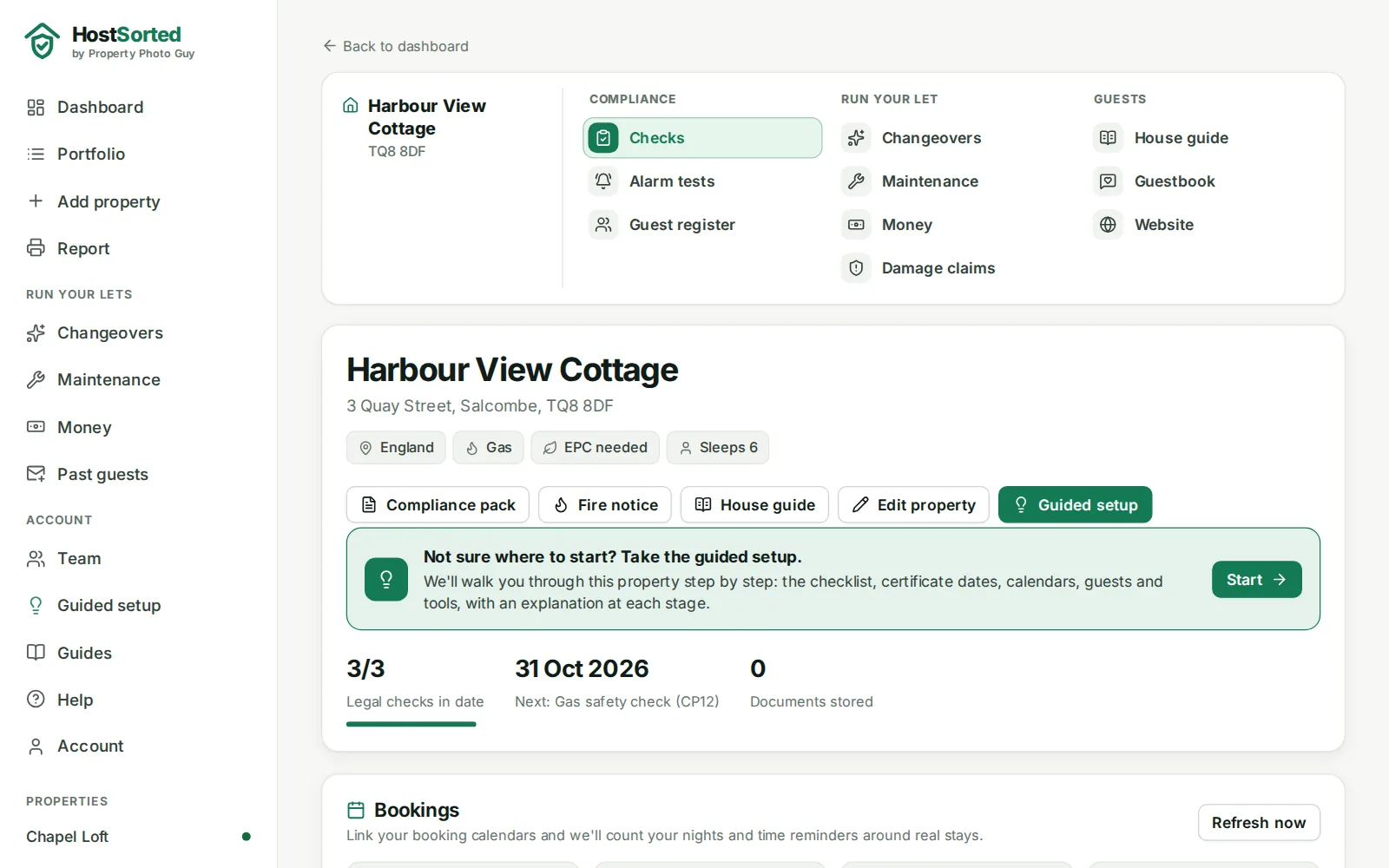Screen dimensions: 1389x868
Task: Select the Chapel Loft property
Action: click(x=139, y=837)
